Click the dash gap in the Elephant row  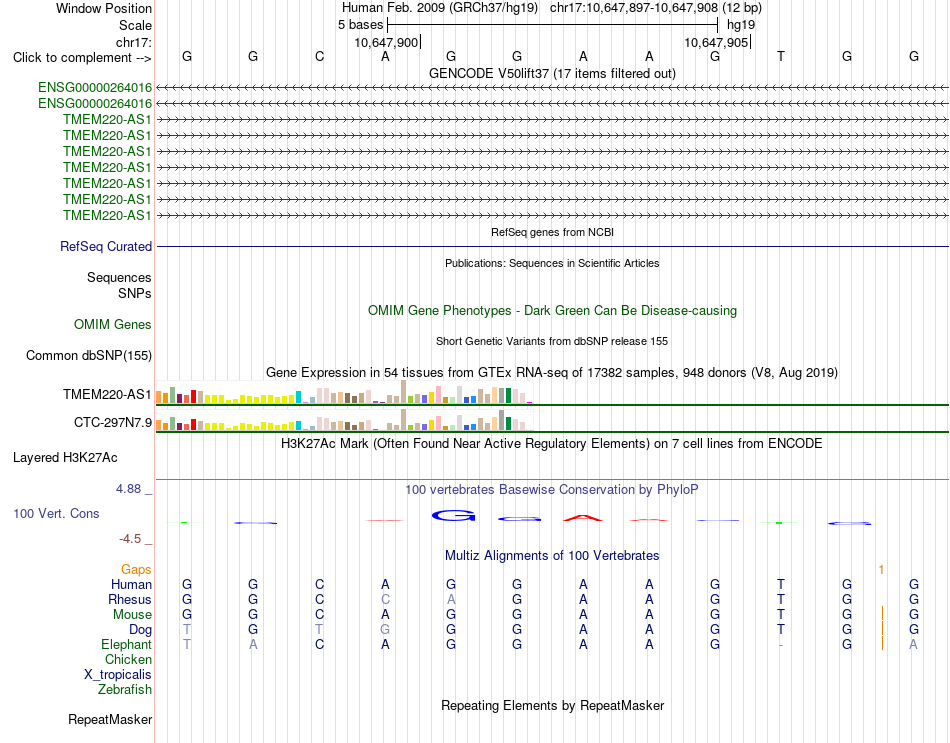coord(781,645)
